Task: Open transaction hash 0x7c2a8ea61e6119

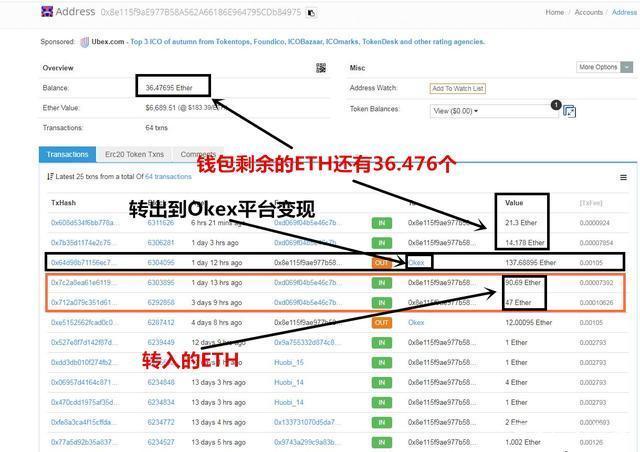Action: tap(83, 283)
